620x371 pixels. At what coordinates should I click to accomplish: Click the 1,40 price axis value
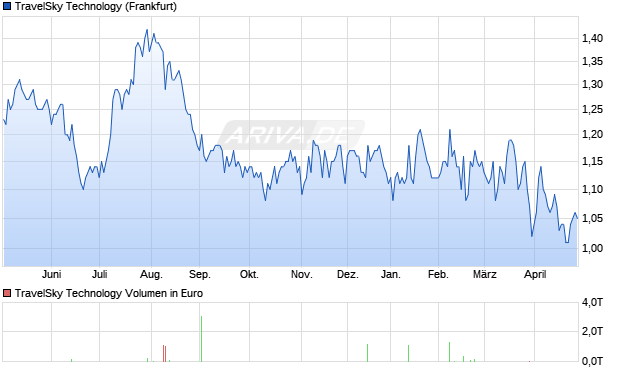tap(592, 38)
